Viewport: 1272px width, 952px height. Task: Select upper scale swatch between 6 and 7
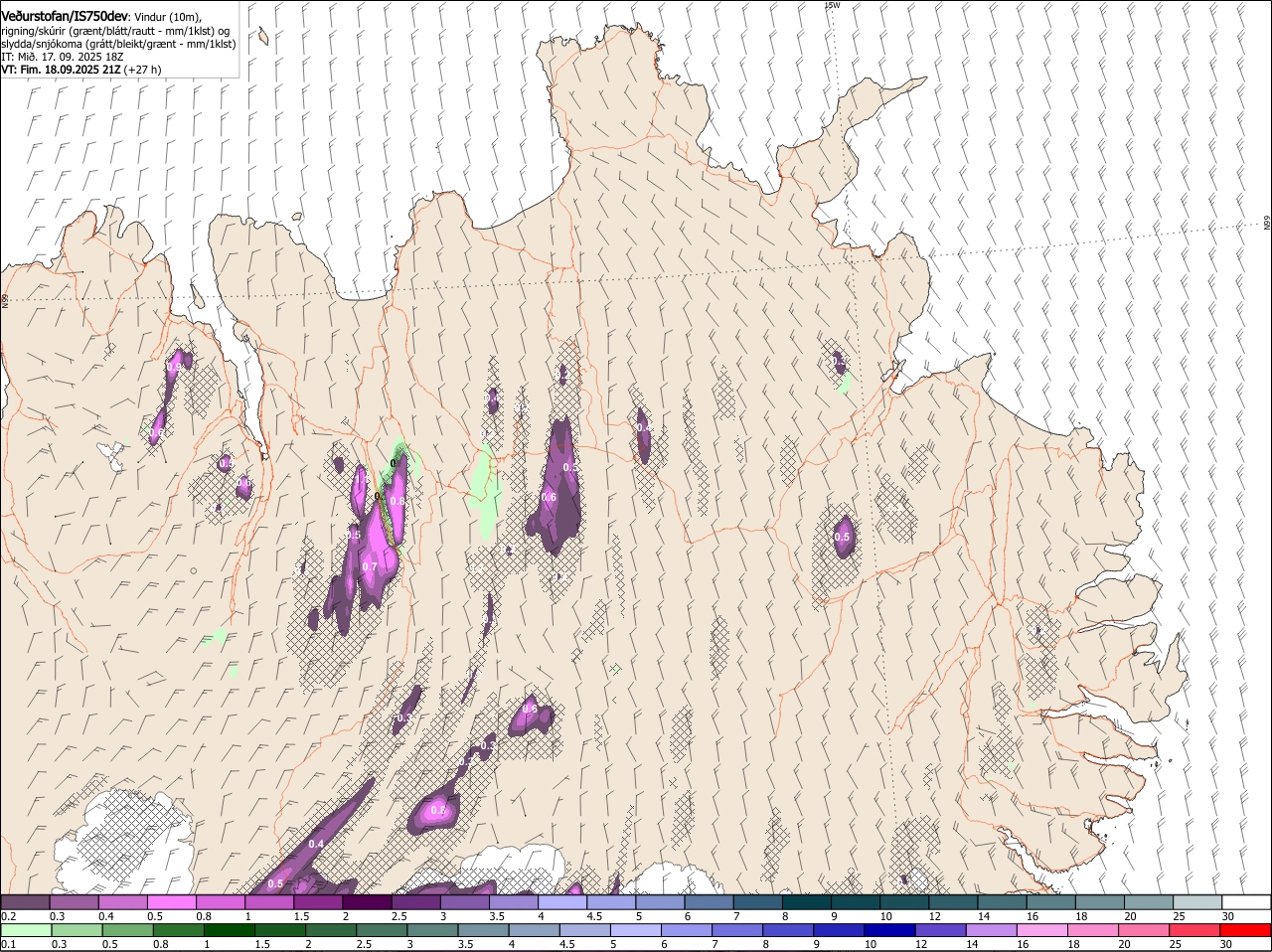click(x=709, y=901)
